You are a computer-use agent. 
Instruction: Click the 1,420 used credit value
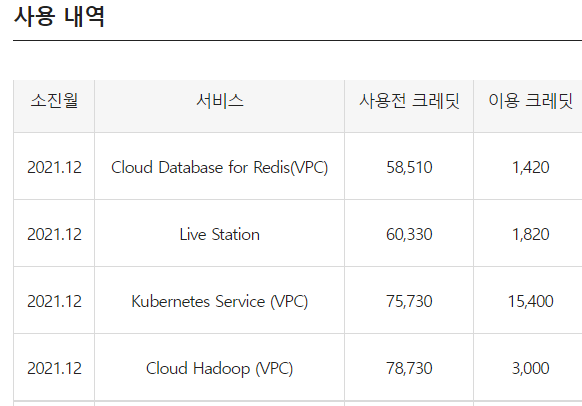click(530, 167)
